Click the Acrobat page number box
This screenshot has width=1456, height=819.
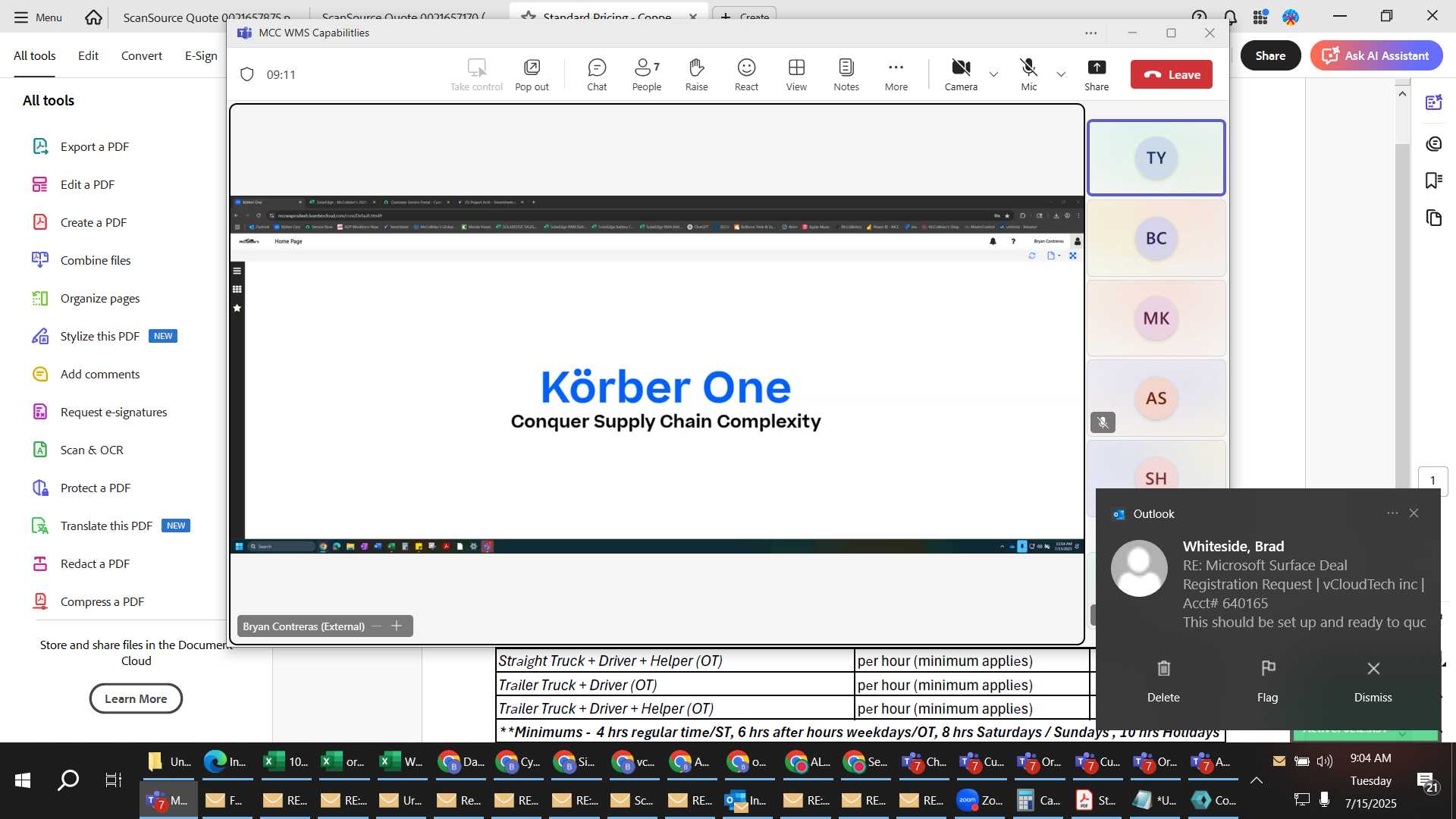1432,480
